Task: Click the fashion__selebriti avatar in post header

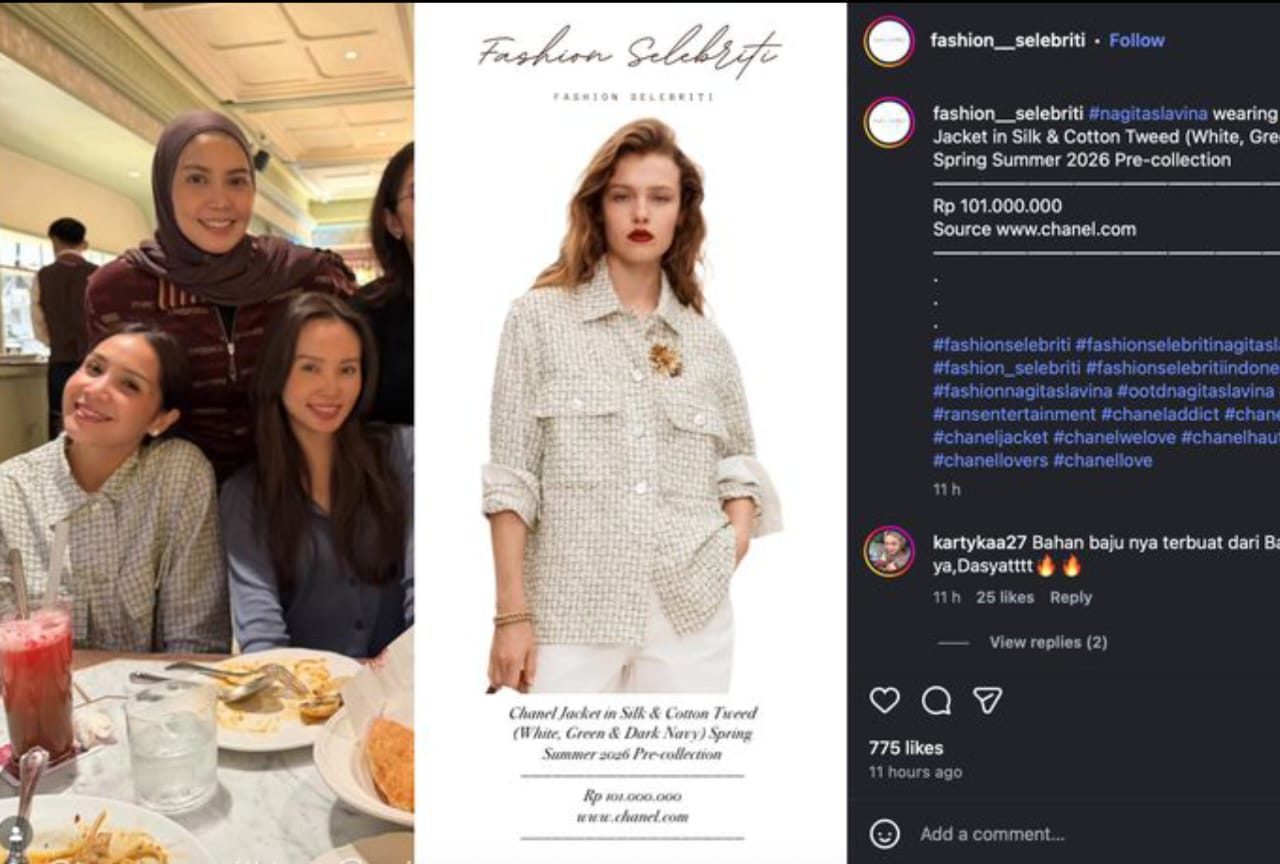Action: (x=889, y=41)
